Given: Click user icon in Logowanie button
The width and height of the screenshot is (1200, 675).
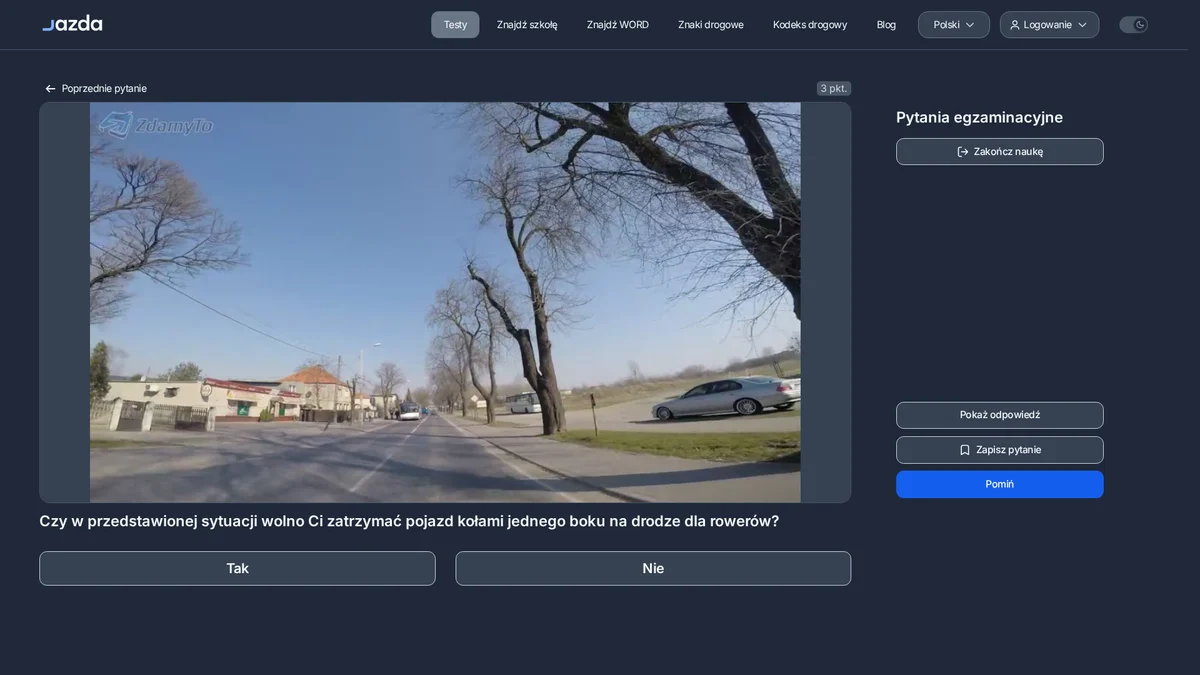Looking at the screenshot, I should [x=1015, y=25].
